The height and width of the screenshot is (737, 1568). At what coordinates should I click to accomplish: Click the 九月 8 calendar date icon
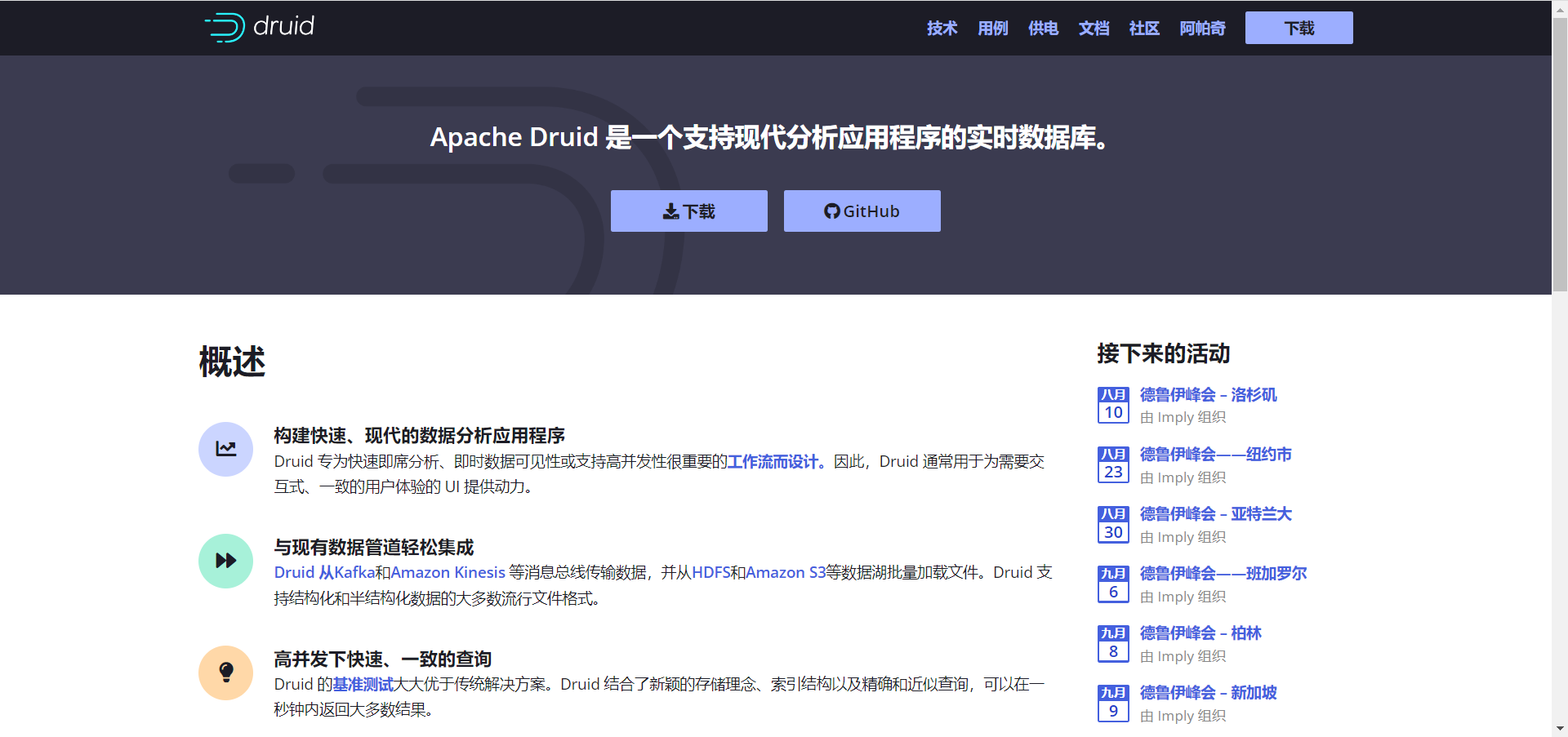(x=1113, y=643)
